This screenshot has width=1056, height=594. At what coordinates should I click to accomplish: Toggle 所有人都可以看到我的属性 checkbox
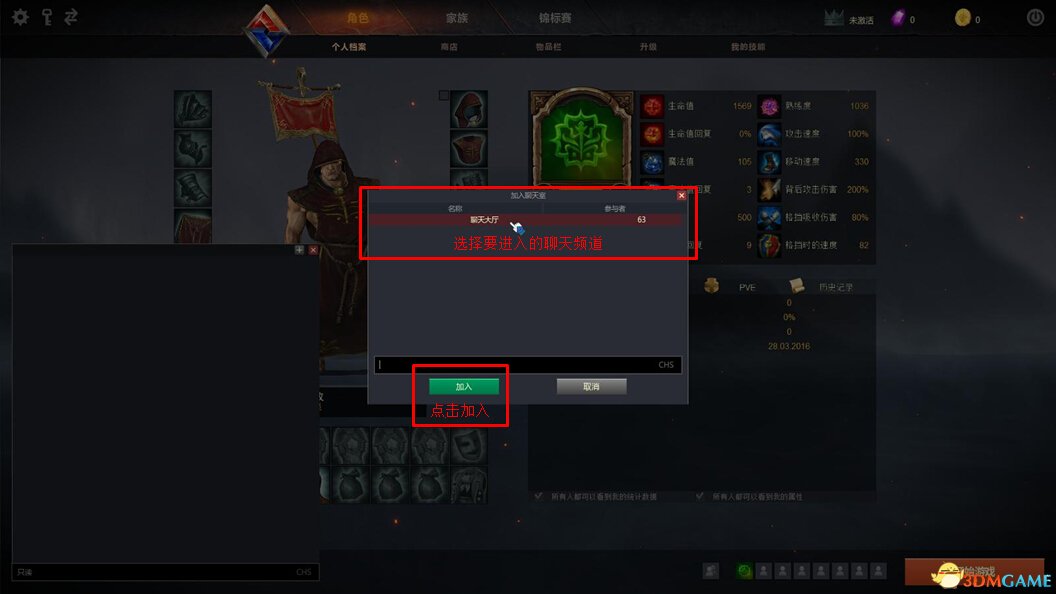click(700, 496)
